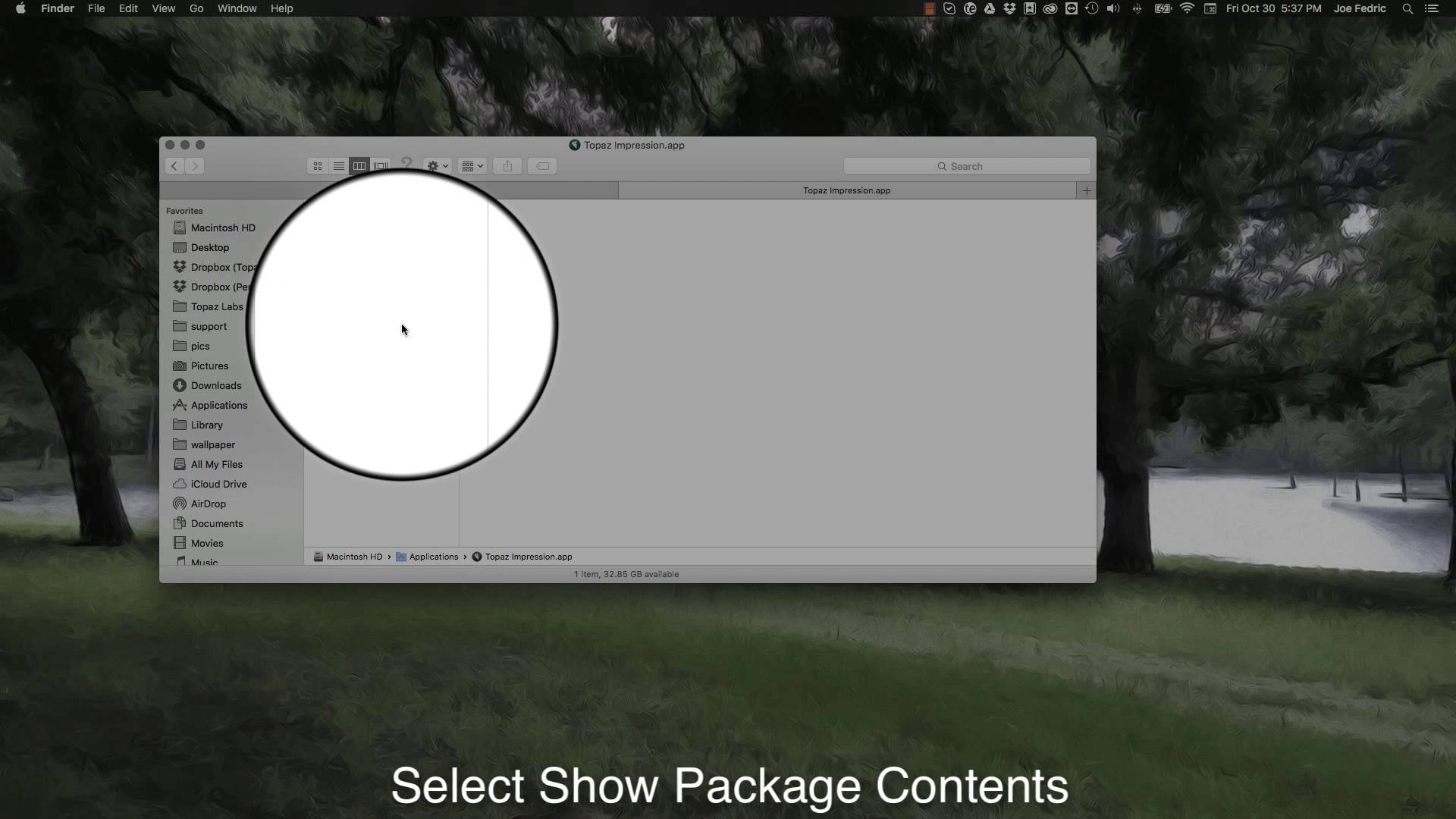Image resolution: width=1456 pixels, height=819 pixels.
Task: Open Downloads in the Favorites sidebar
Action: coord(216,385)
